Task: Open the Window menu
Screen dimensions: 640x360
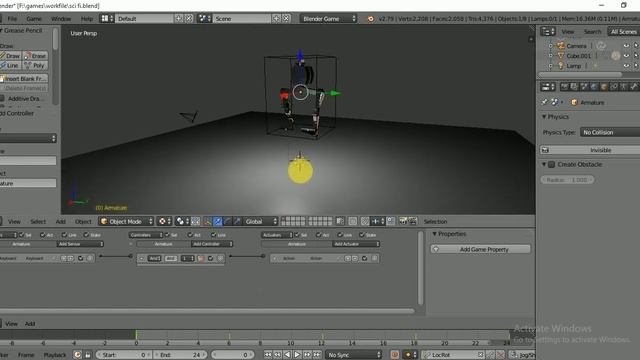Action: coord(61,19)
